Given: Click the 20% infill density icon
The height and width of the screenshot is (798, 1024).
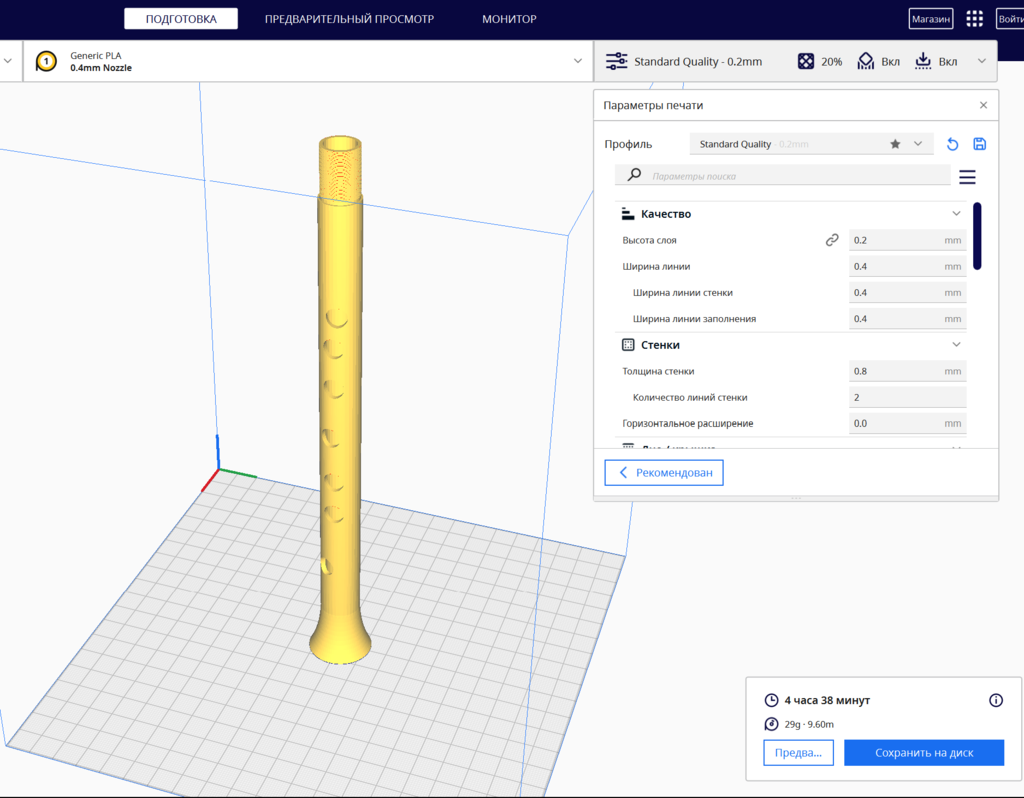Looking at the screenshot, I should click(805, 62).
